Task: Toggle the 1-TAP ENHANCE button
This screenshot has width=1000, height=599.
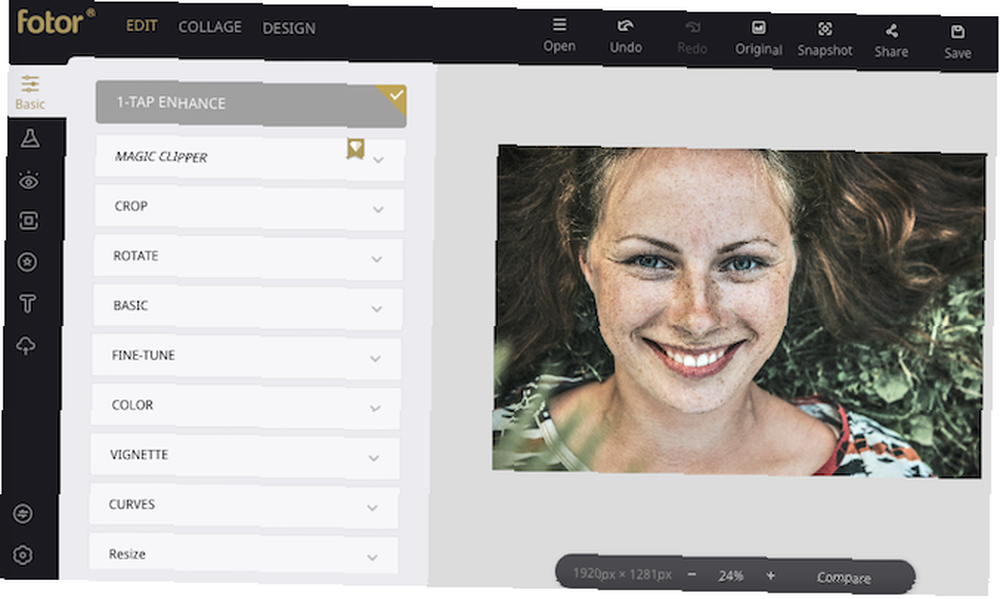Action: (x=251, y=103)
